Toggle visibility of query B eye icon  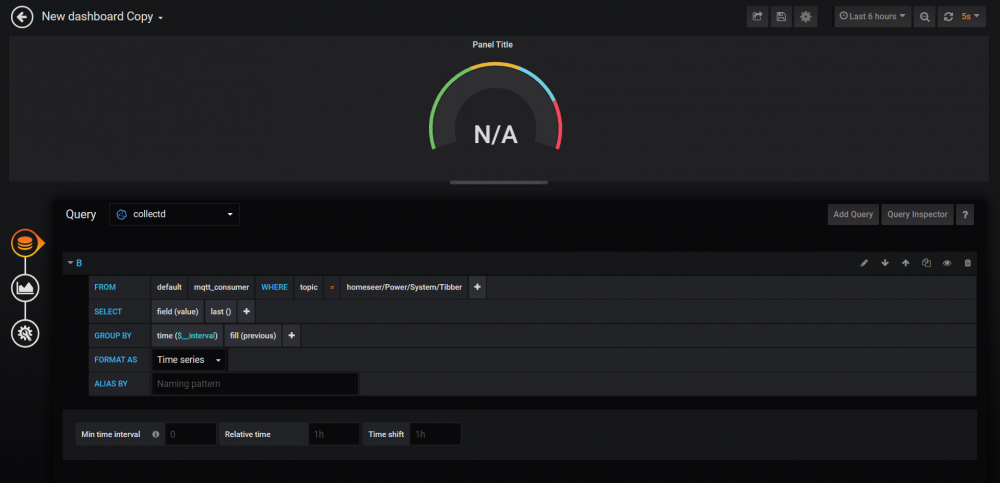[x=946, y=263]
